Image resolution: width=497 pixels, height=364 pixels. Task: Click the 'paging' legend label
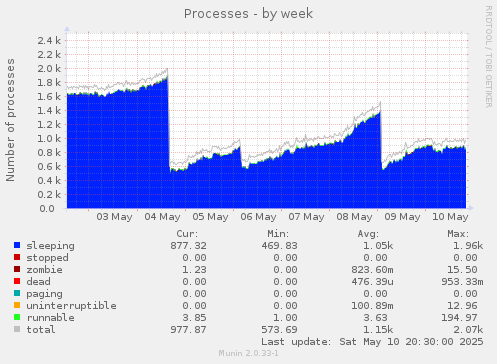[44, 294]
